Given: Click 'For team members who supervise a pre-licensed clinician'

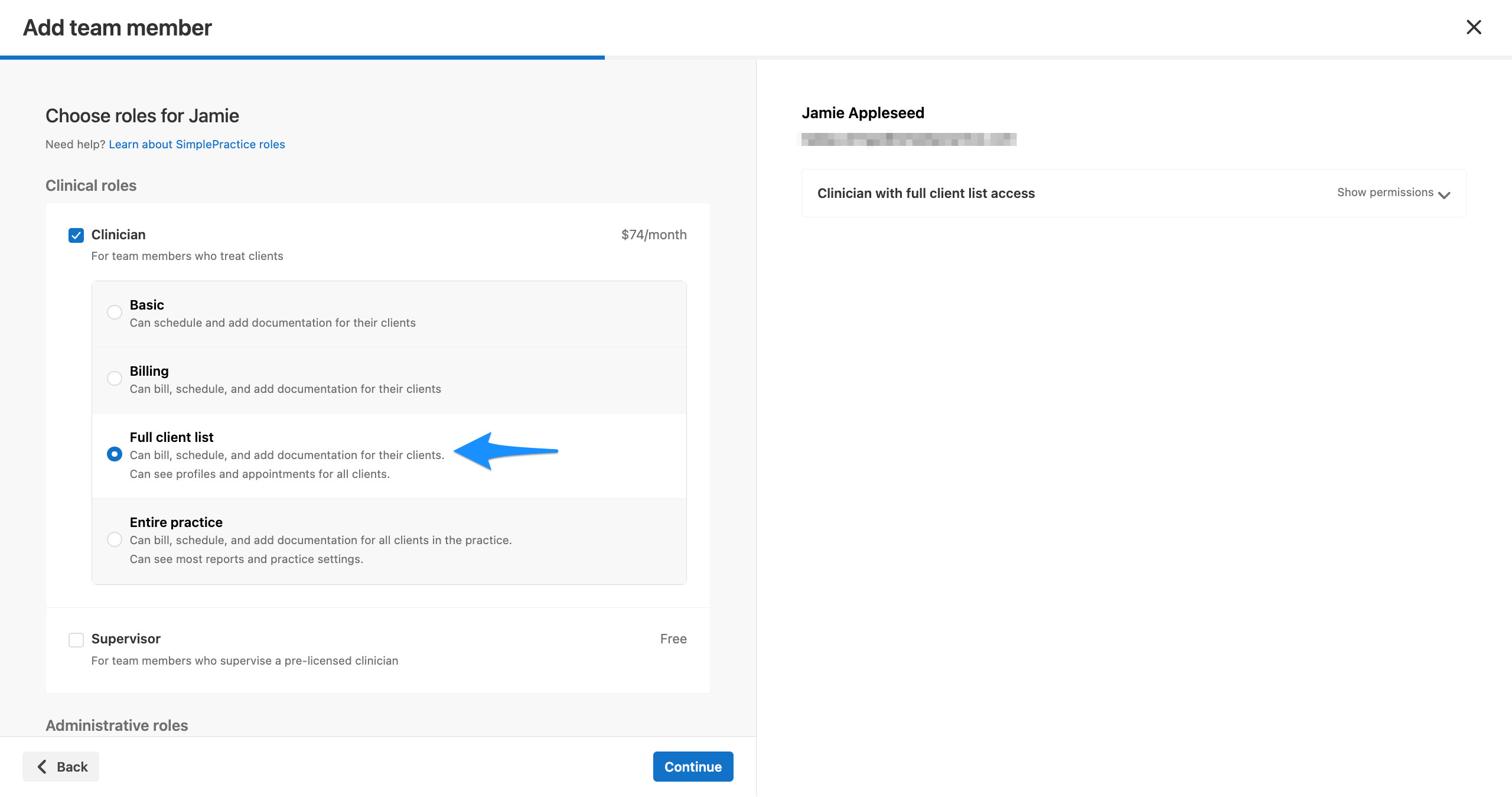Looking at the screenshot, I should 245,661.
